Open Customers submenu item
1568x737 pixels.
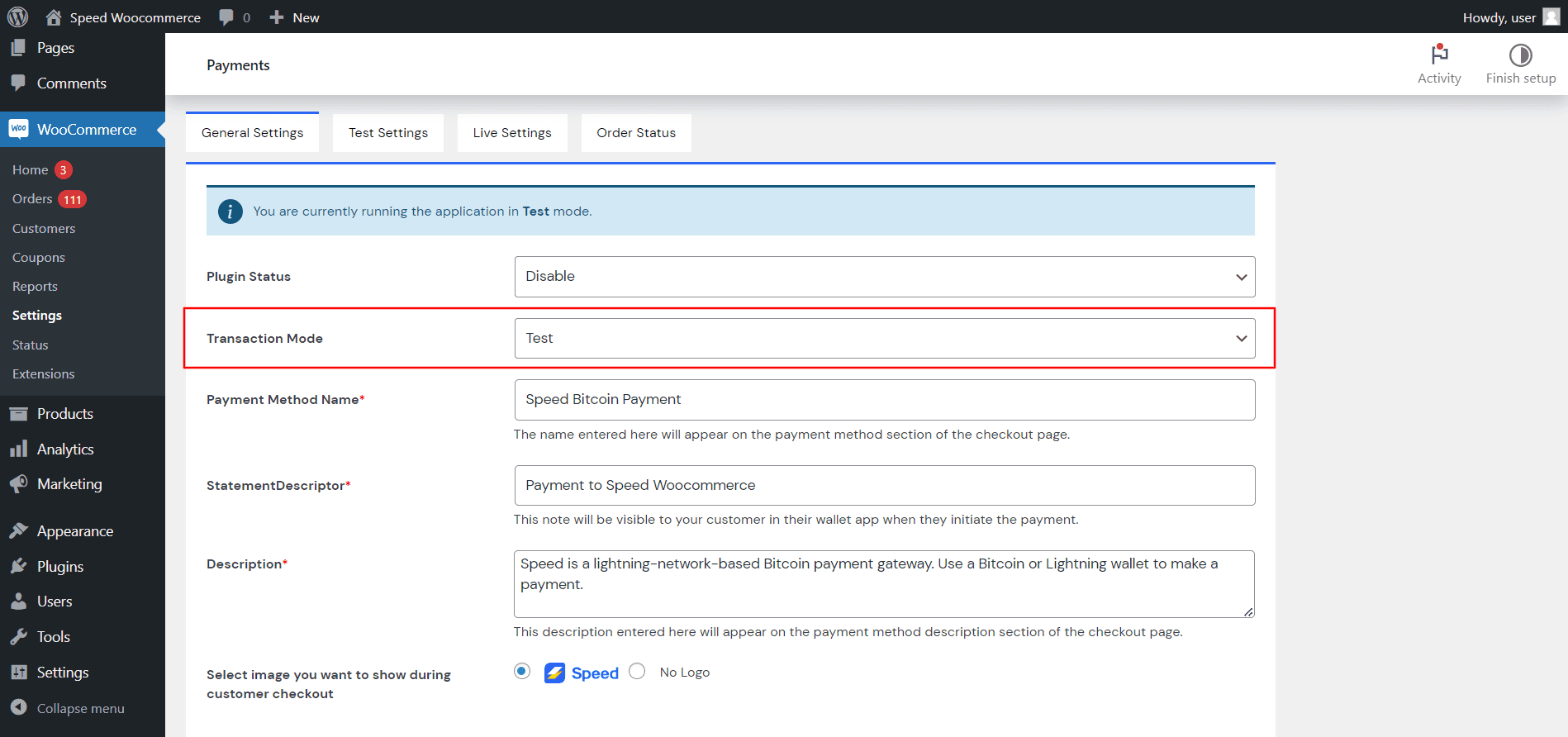[x=44, y=228]
